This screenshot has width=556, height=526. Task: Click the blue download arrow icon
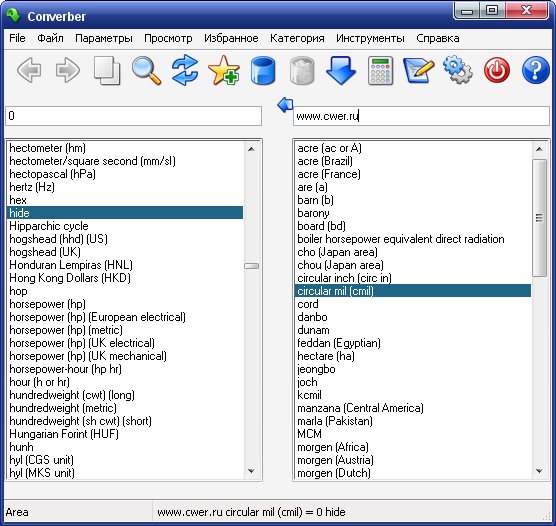(x=341, y=70)
